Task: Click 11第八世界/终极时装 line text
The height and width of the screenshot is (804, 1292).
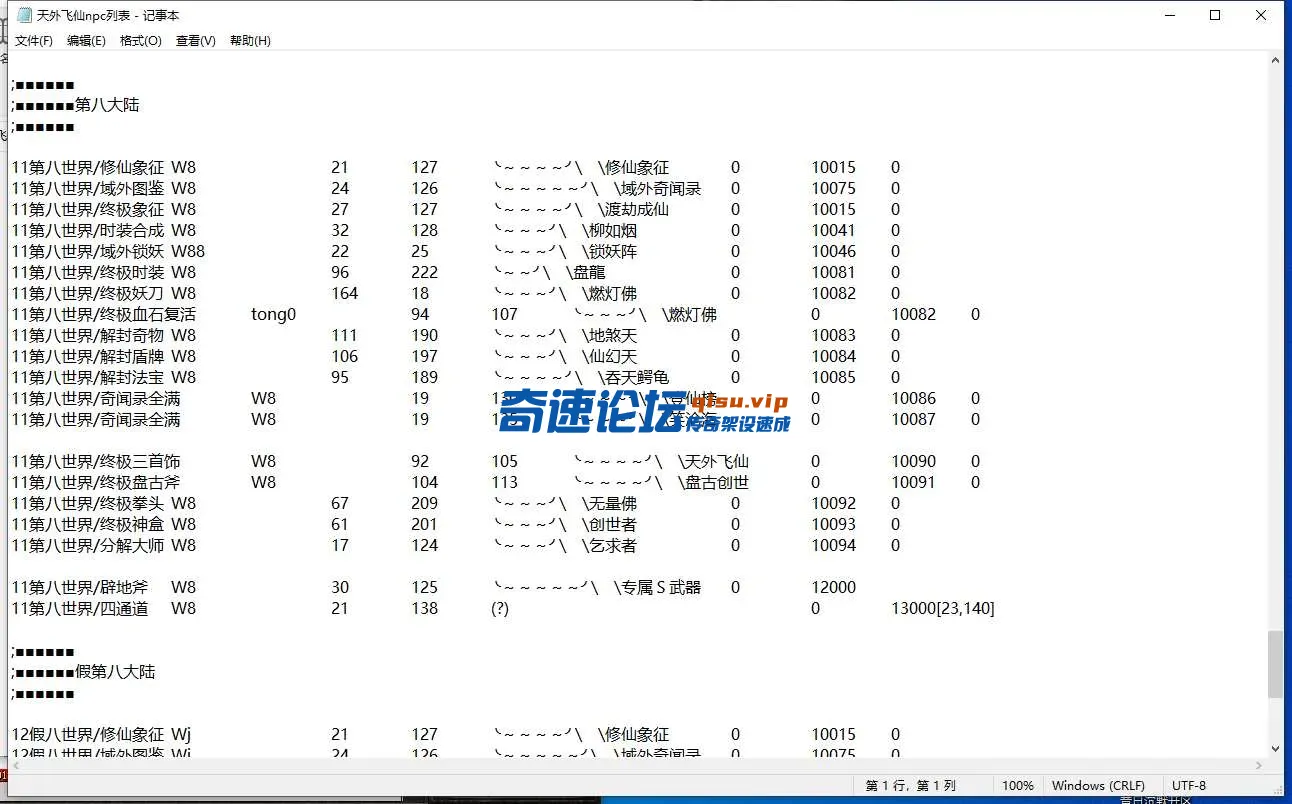Action: click(x=88, y=273)
